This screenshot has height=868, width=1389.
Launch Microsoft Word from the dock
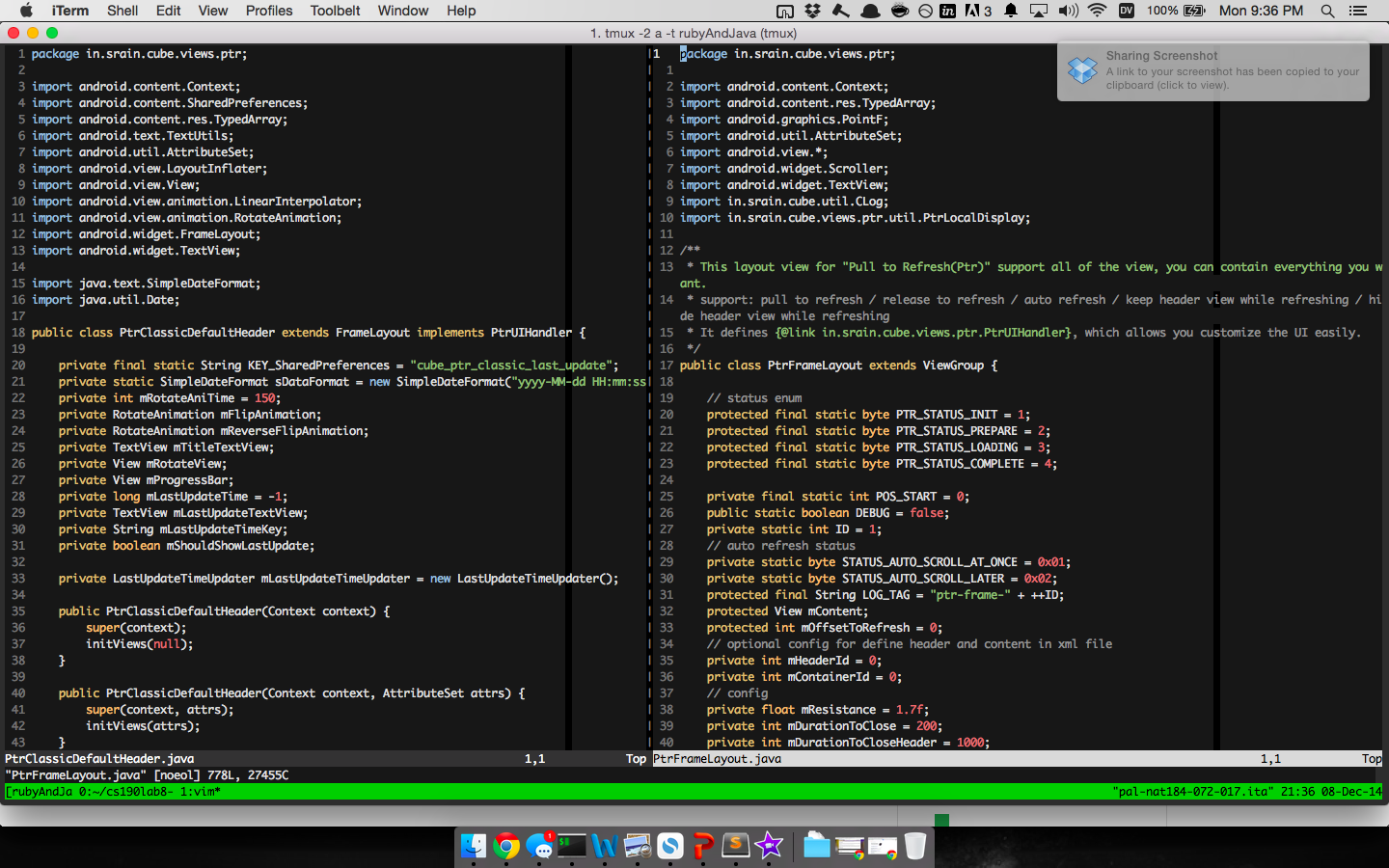(x=605, y=847)
